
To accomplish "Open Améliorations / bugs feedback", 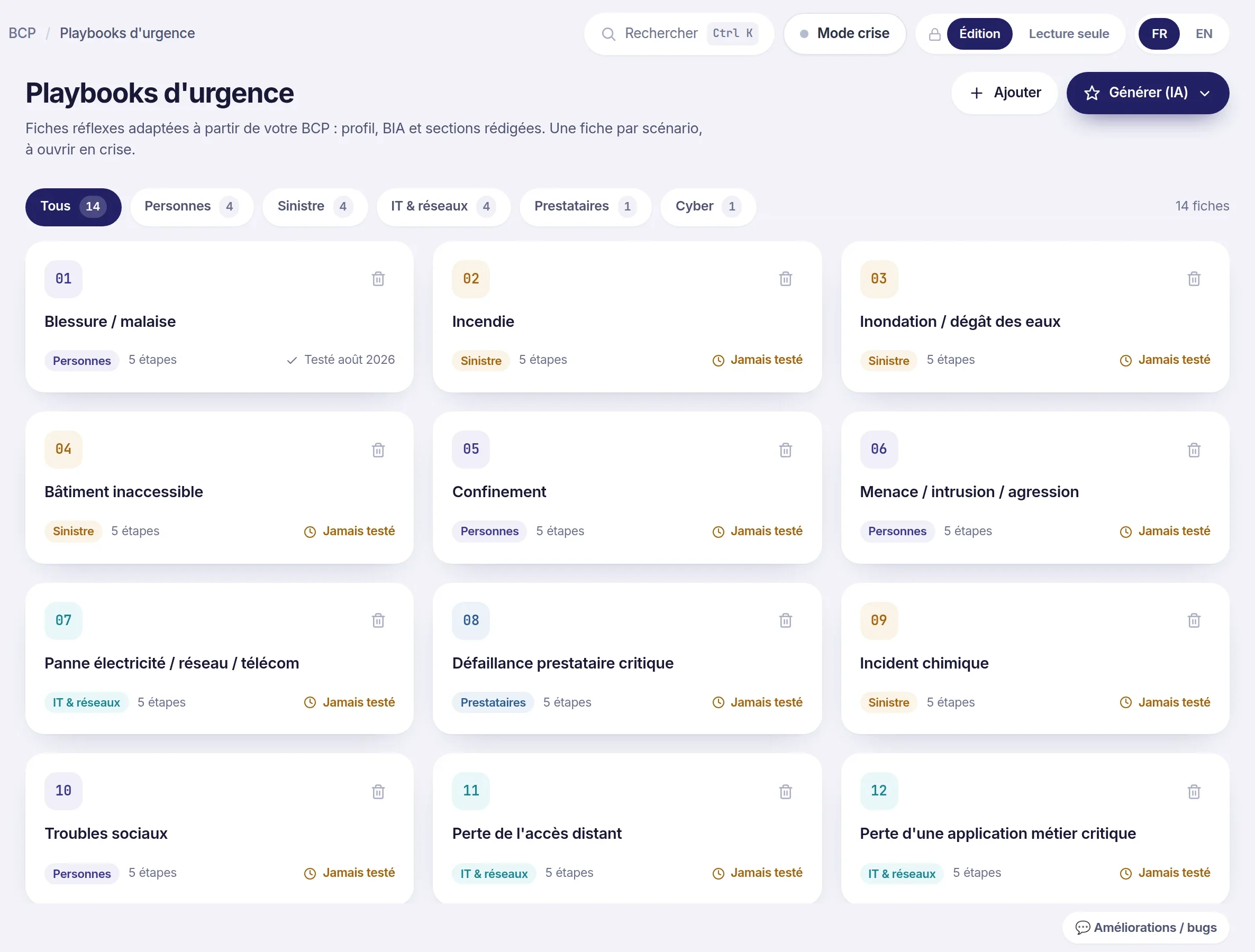I will 1145,928.
